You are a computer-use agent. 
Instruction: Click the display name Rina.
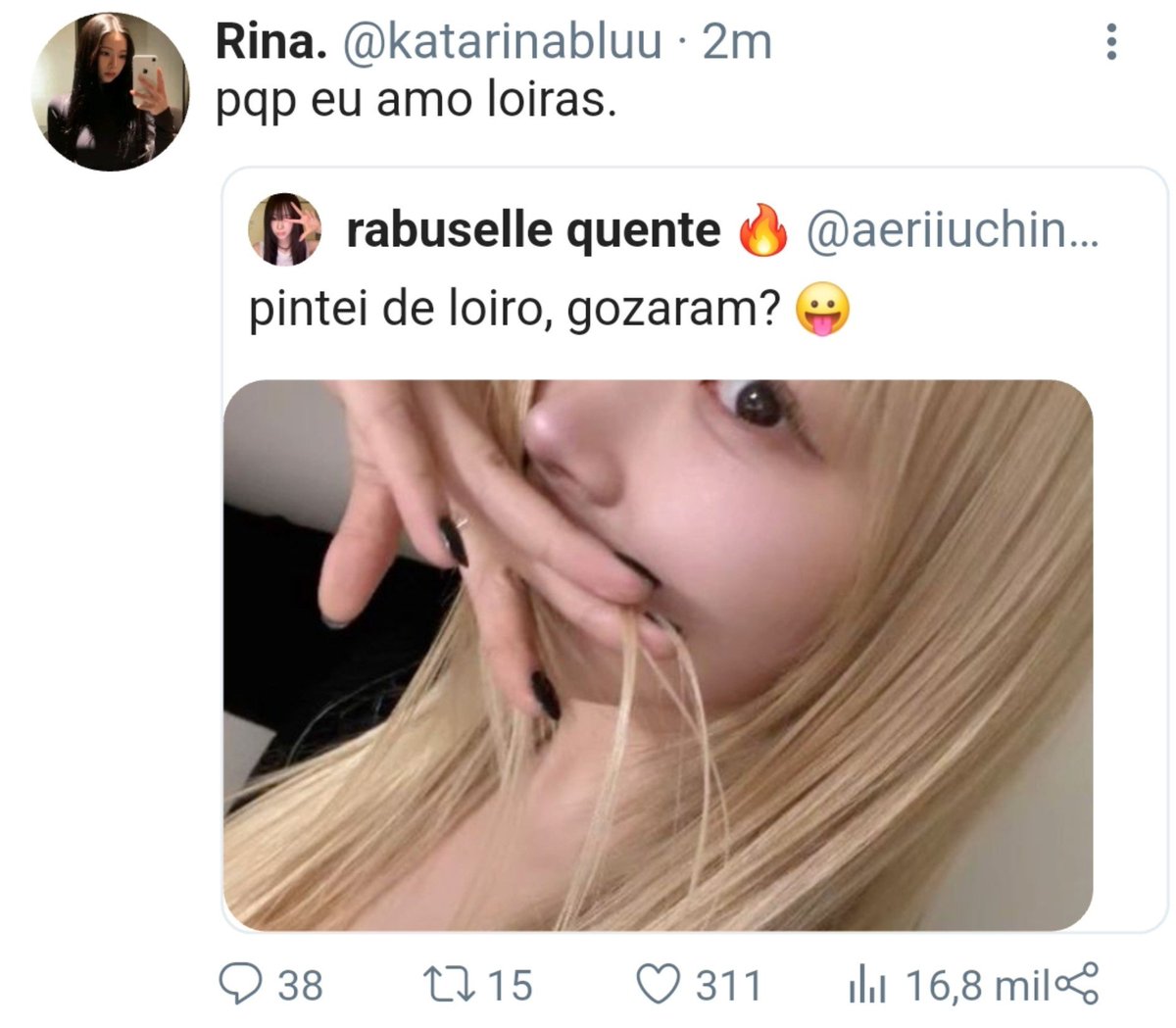[x=270, y=41]
